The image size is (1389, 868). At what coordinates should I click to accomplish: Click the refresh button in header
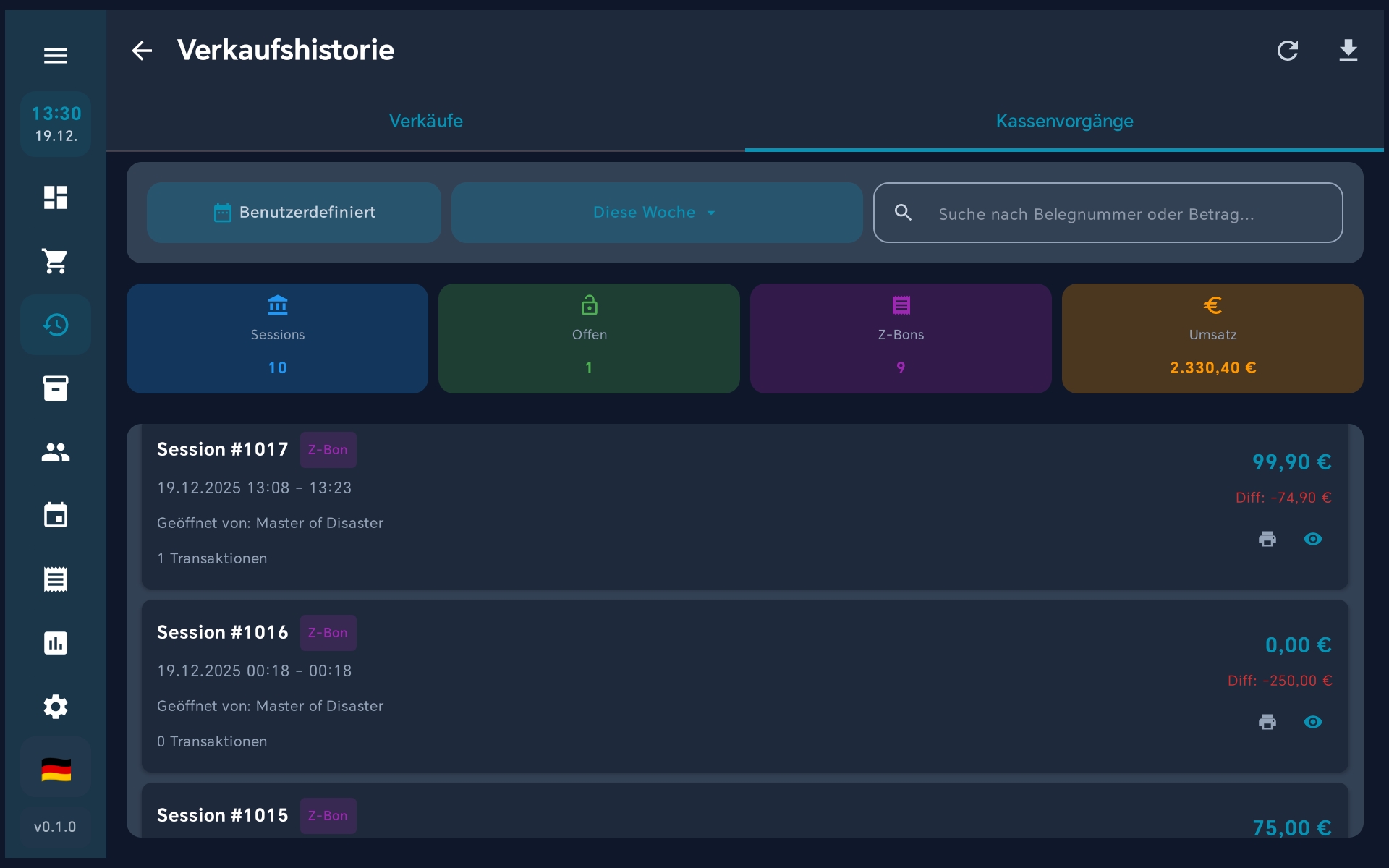point(1287,51)
